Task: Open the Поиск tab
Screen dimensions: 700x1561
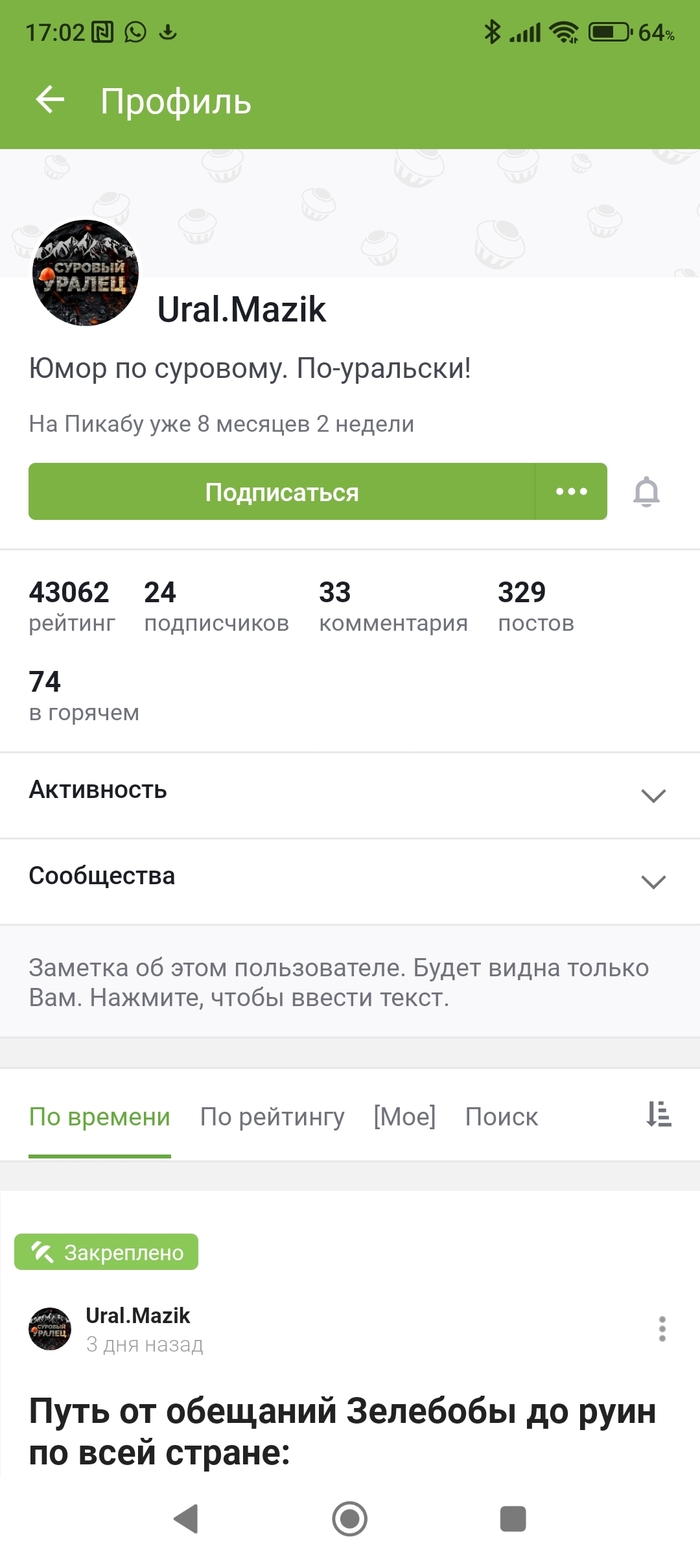Action: [x=501, y=1117]
